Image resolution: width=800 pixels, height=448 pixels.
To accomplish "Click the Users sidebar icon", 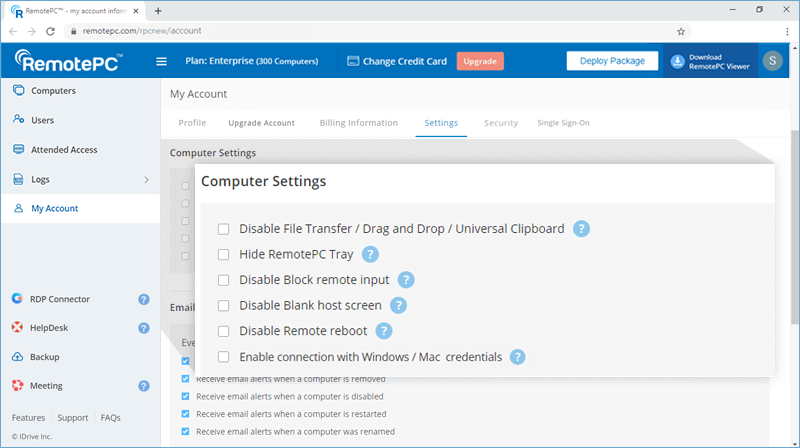I will 18,119.
